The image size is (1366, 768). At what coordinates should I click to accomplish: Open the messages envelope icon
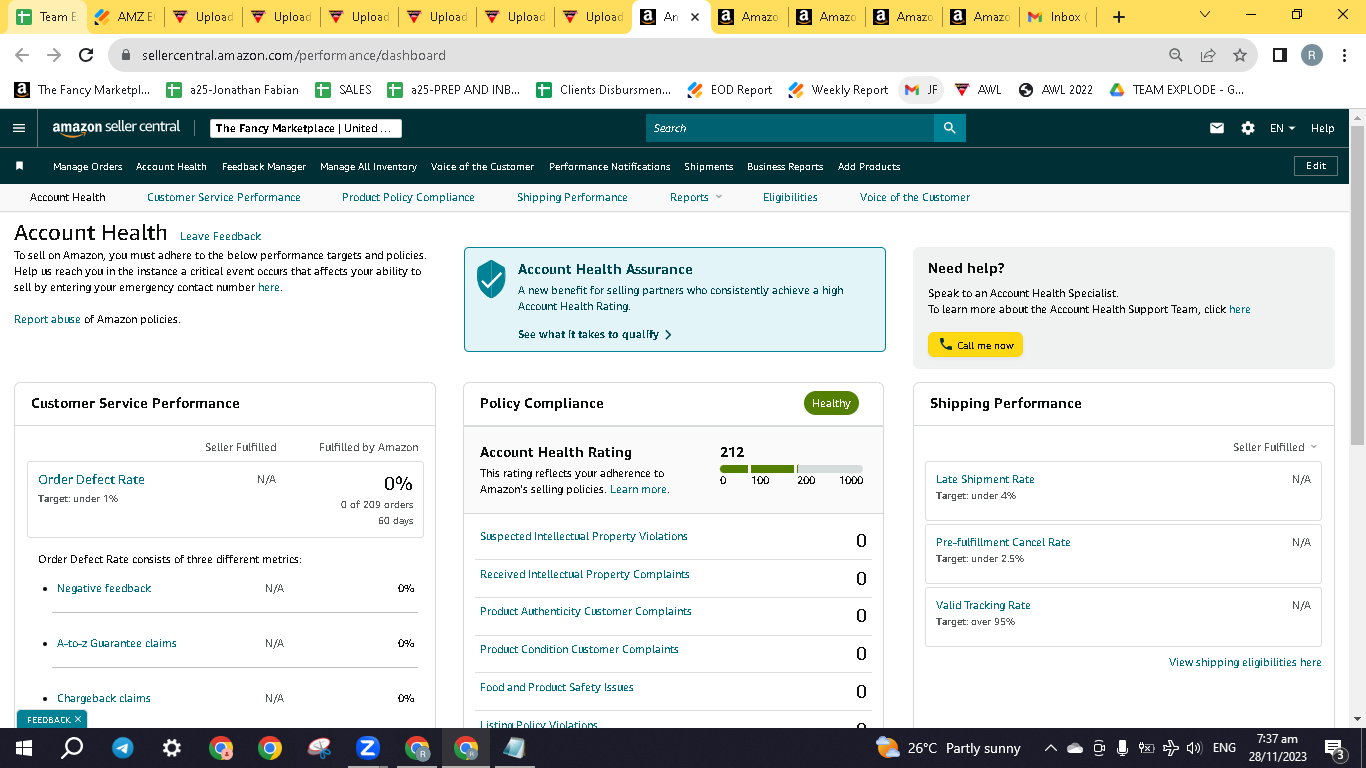[x=1217, y=128]
